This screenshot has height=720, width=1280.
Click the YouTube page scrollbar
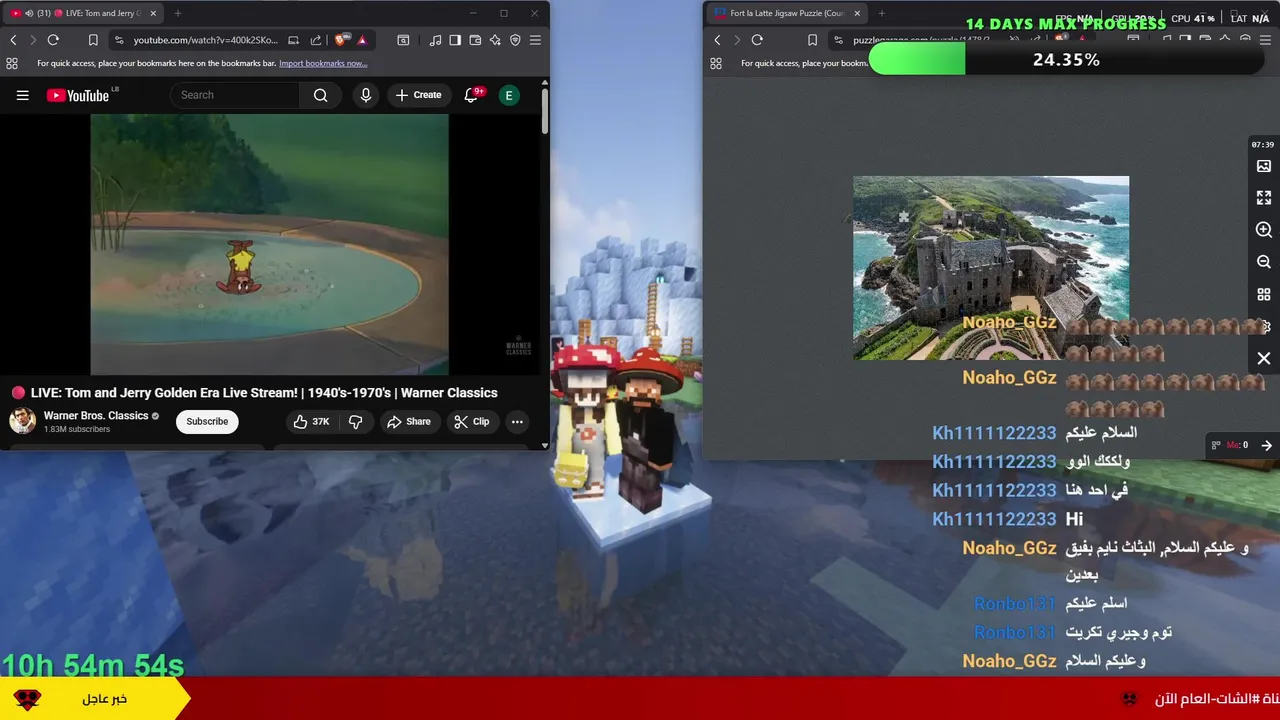545,111
